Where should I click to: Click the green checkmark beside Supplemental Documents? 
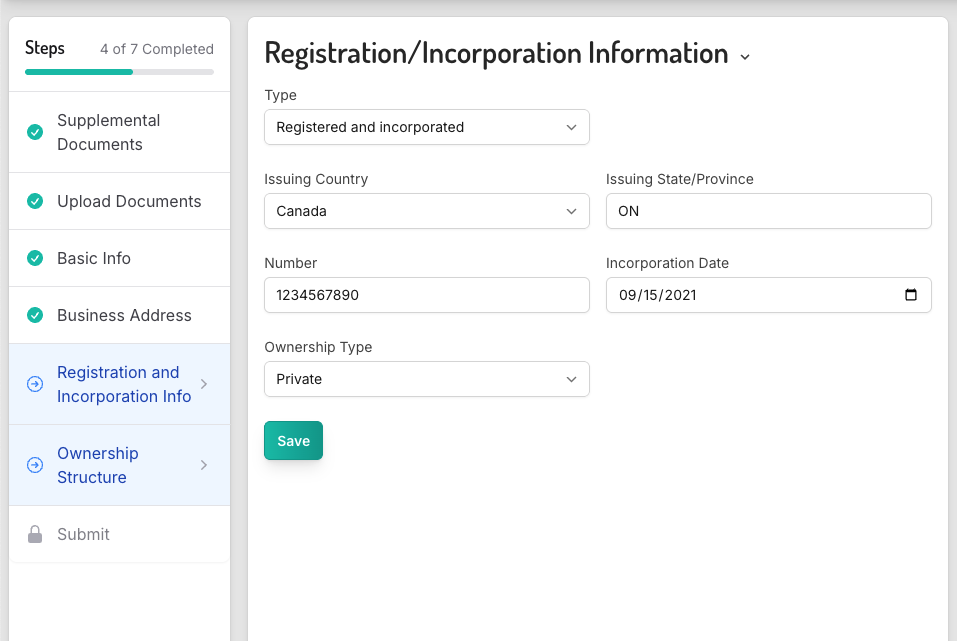[35, 132]
